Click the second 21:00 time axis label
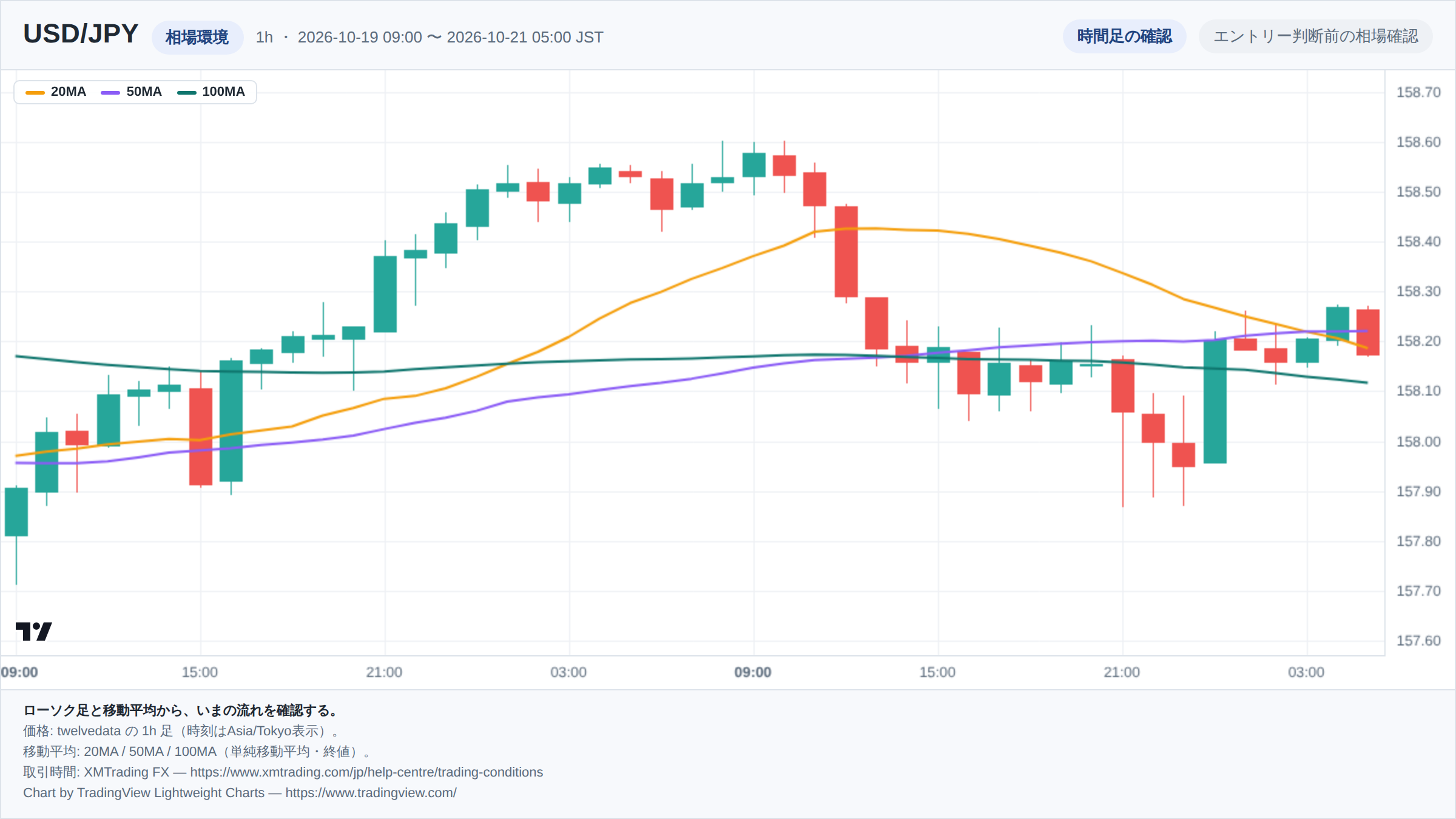 click(x=1122, y=672)
